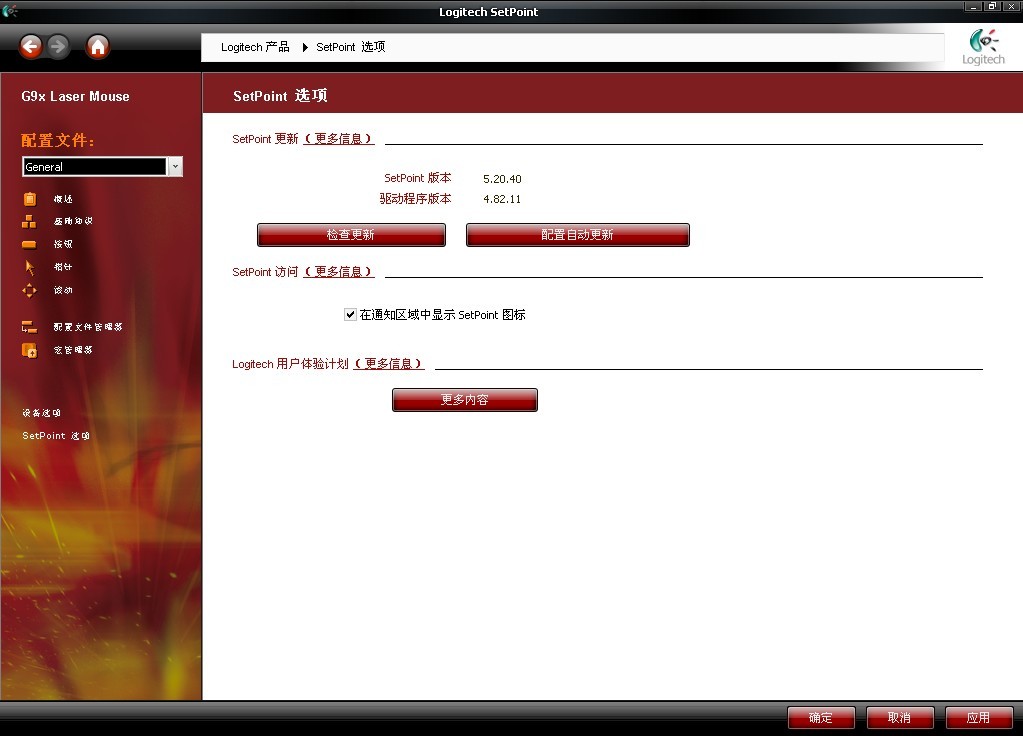This screenshot has width=1023, height=736.
Task: Click Logitech 产品 breadcrumb
Action: pos(255,47)
